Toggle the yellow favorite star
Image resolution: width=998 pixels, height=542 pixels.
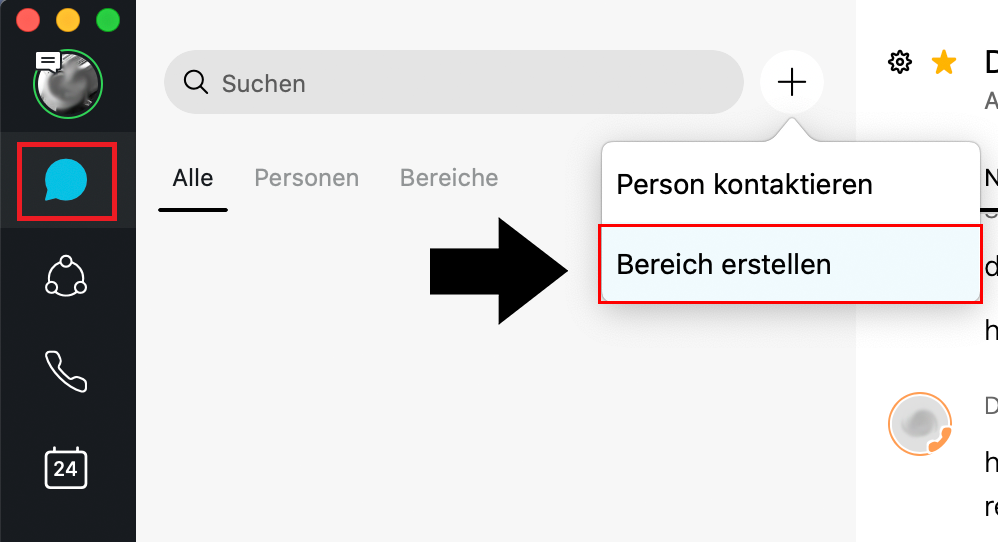(x=943, y=63)
